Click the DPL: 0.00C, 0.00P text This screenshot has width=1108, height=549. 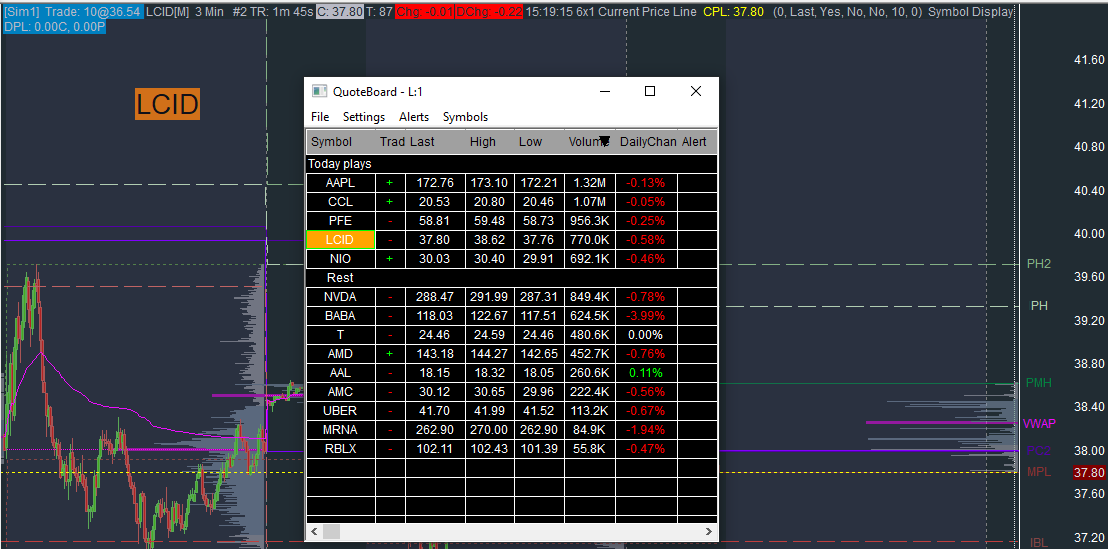(54, 26)
